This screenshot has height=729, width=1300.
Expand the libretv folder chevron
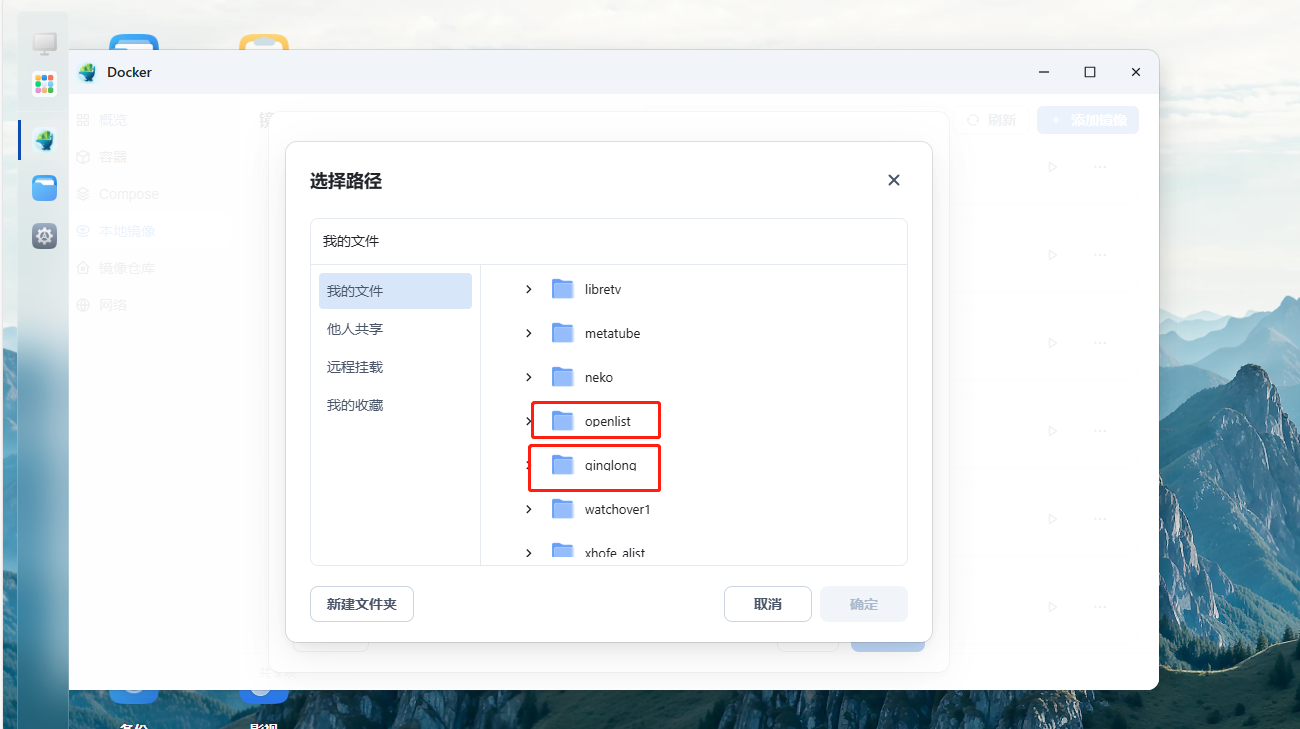(529, 289)
